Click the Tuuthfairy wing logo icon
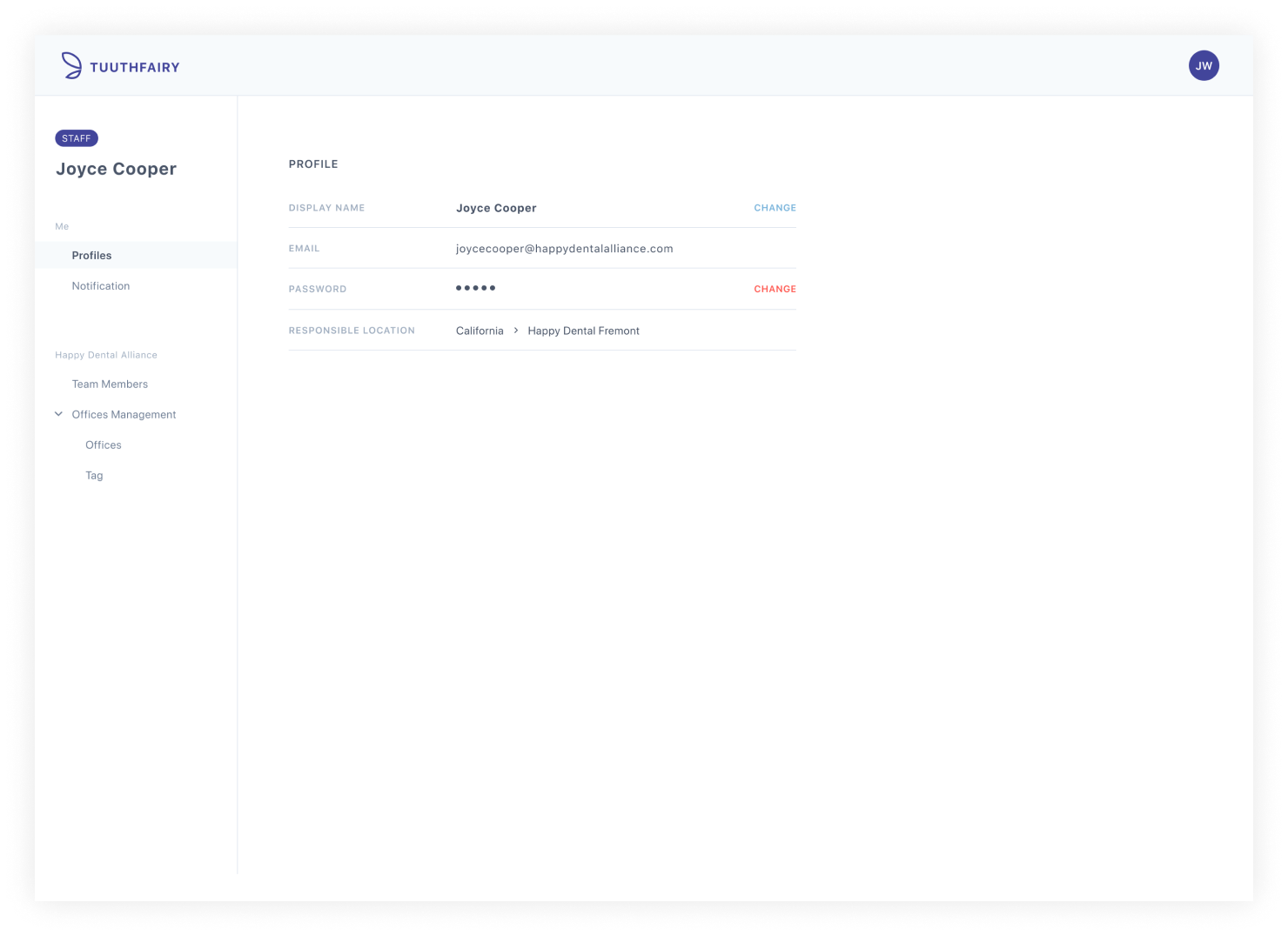1288x936 pixels. (x=71, y=66)
